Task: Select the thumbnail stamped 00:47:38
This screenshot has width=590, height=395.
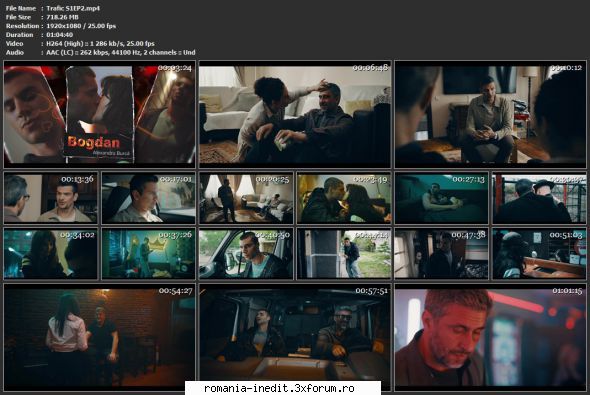Action: point(441,254)
